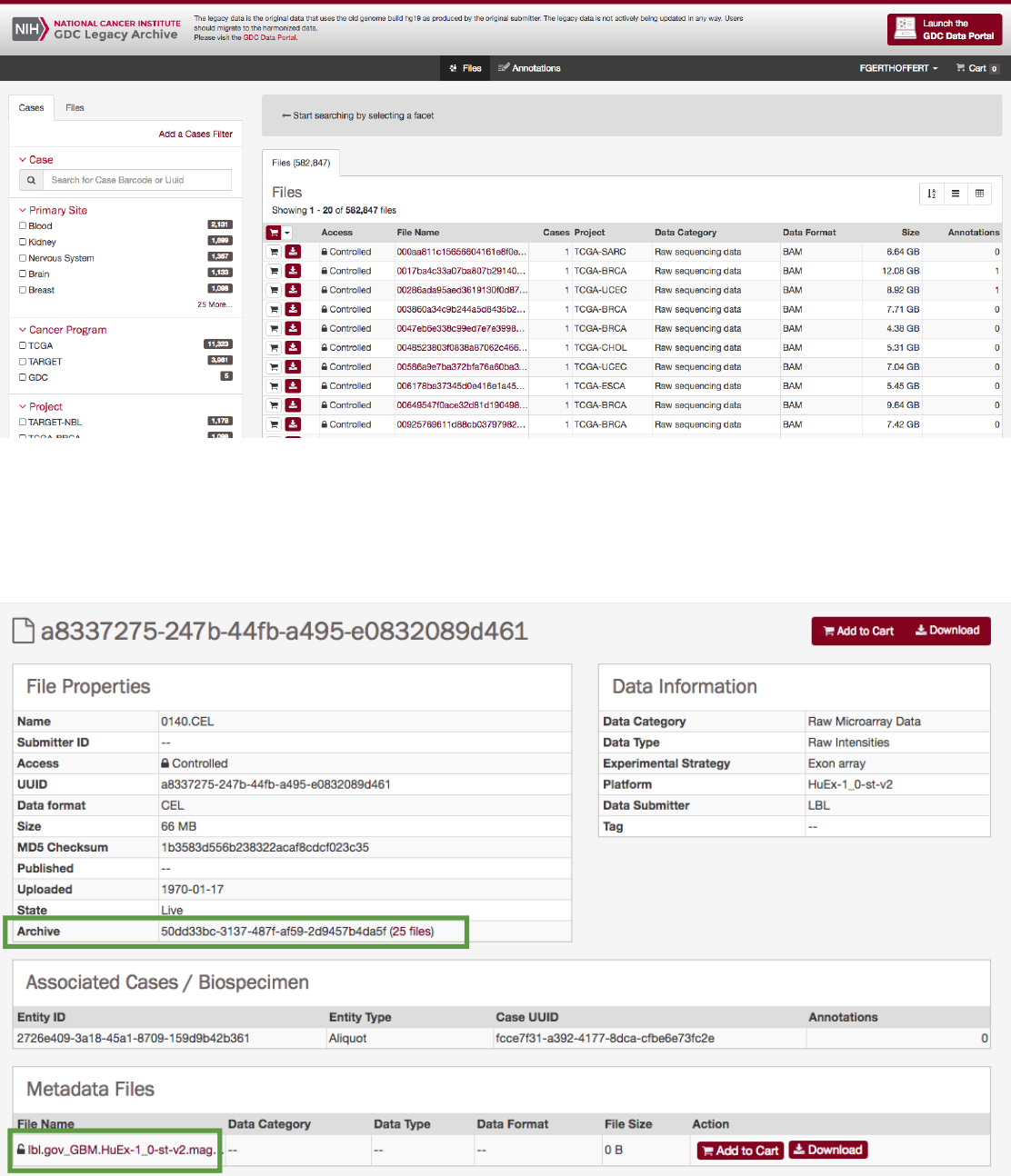Check the TARGET cancer program checkbox
The image size is (1011, 1176).
23,362
